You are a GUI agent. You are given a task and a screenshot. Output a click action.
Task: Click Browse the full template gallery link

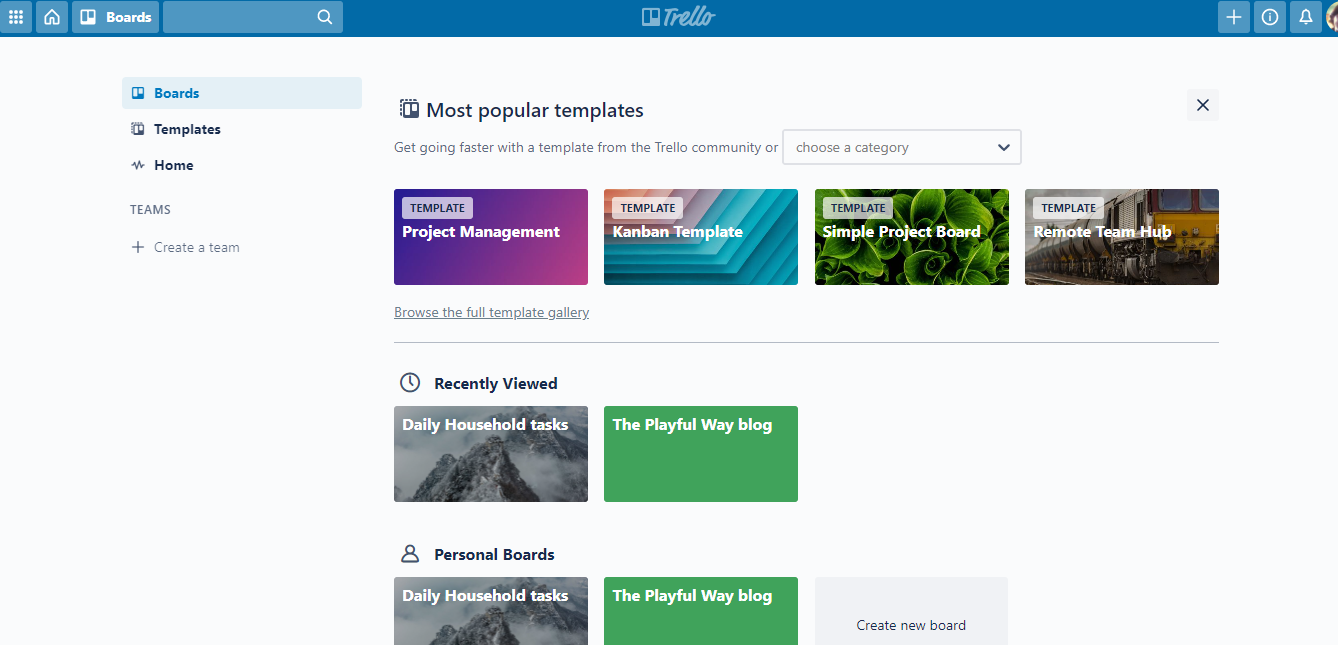[492, 312]
